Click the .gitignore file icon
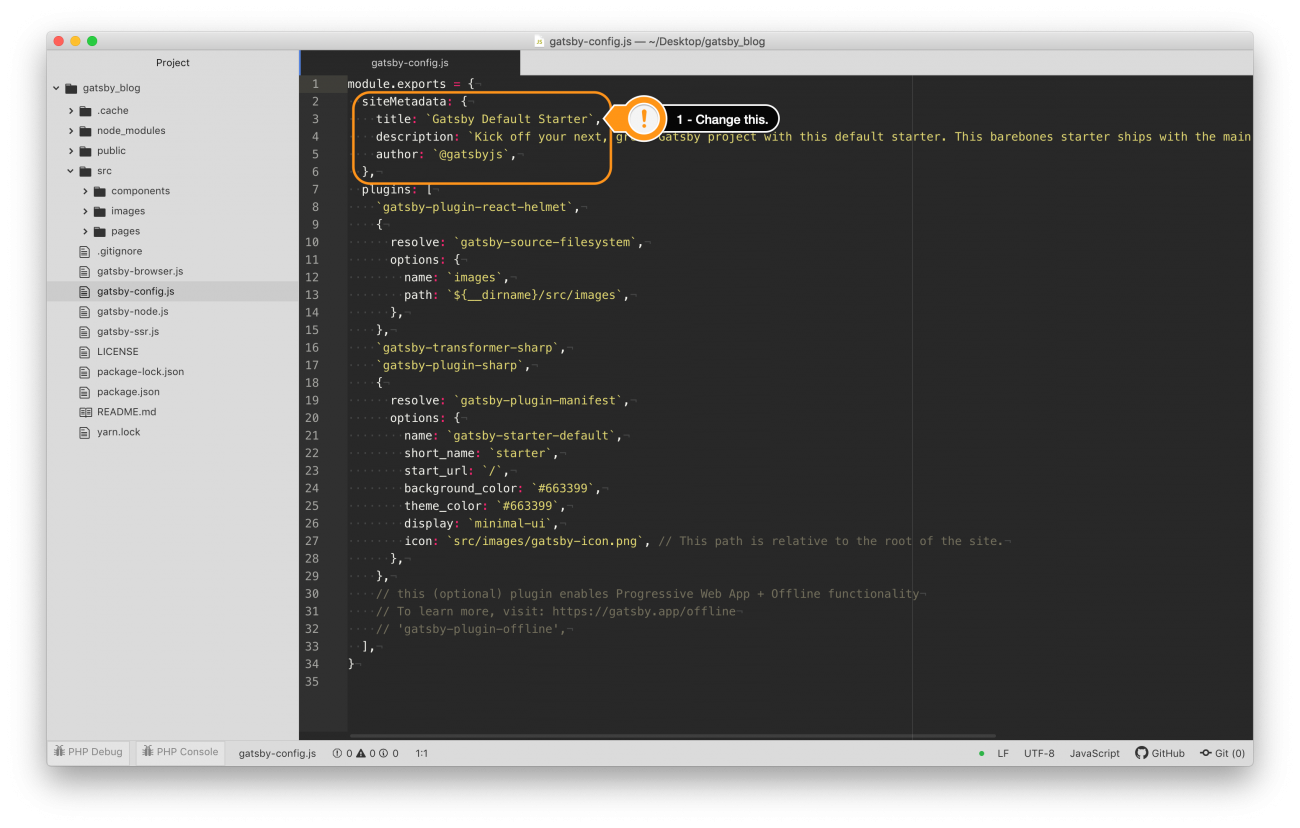 click(x=85, y=251)
